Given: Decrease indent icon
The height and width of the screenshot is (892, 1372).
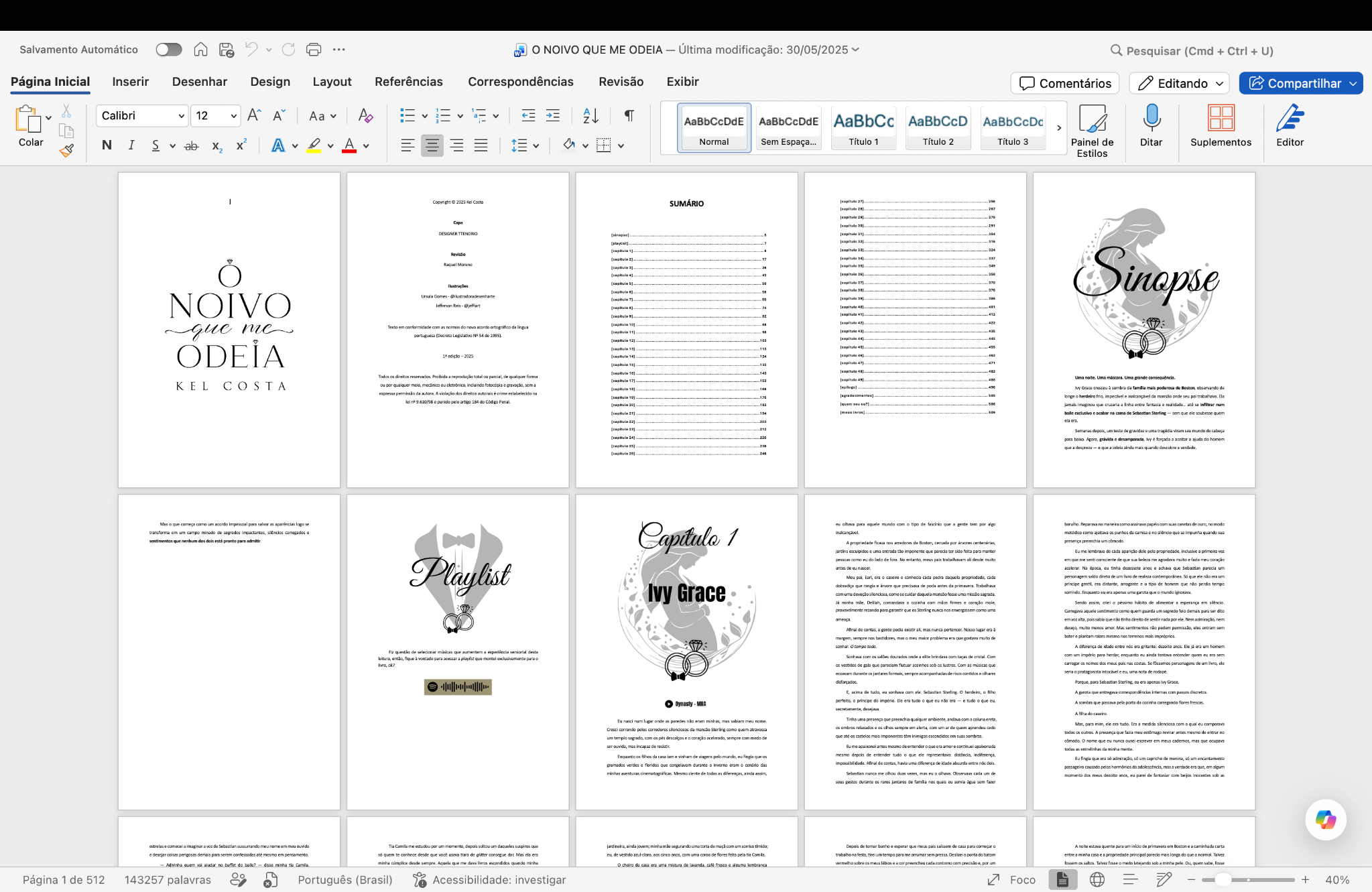Looking at the screenshot, I should pyautogui.click(x=528, y=116).
